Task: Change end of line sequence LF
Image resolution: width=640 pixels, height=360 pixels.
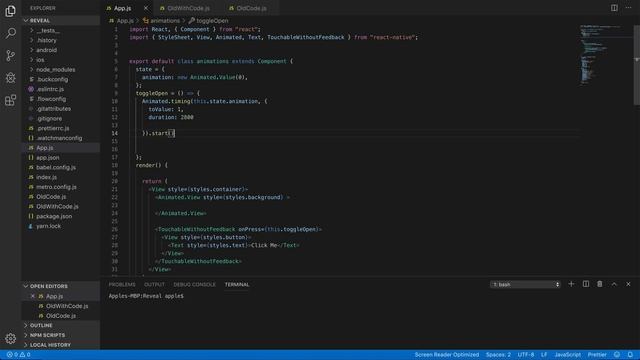Action: tap(544, 355)
